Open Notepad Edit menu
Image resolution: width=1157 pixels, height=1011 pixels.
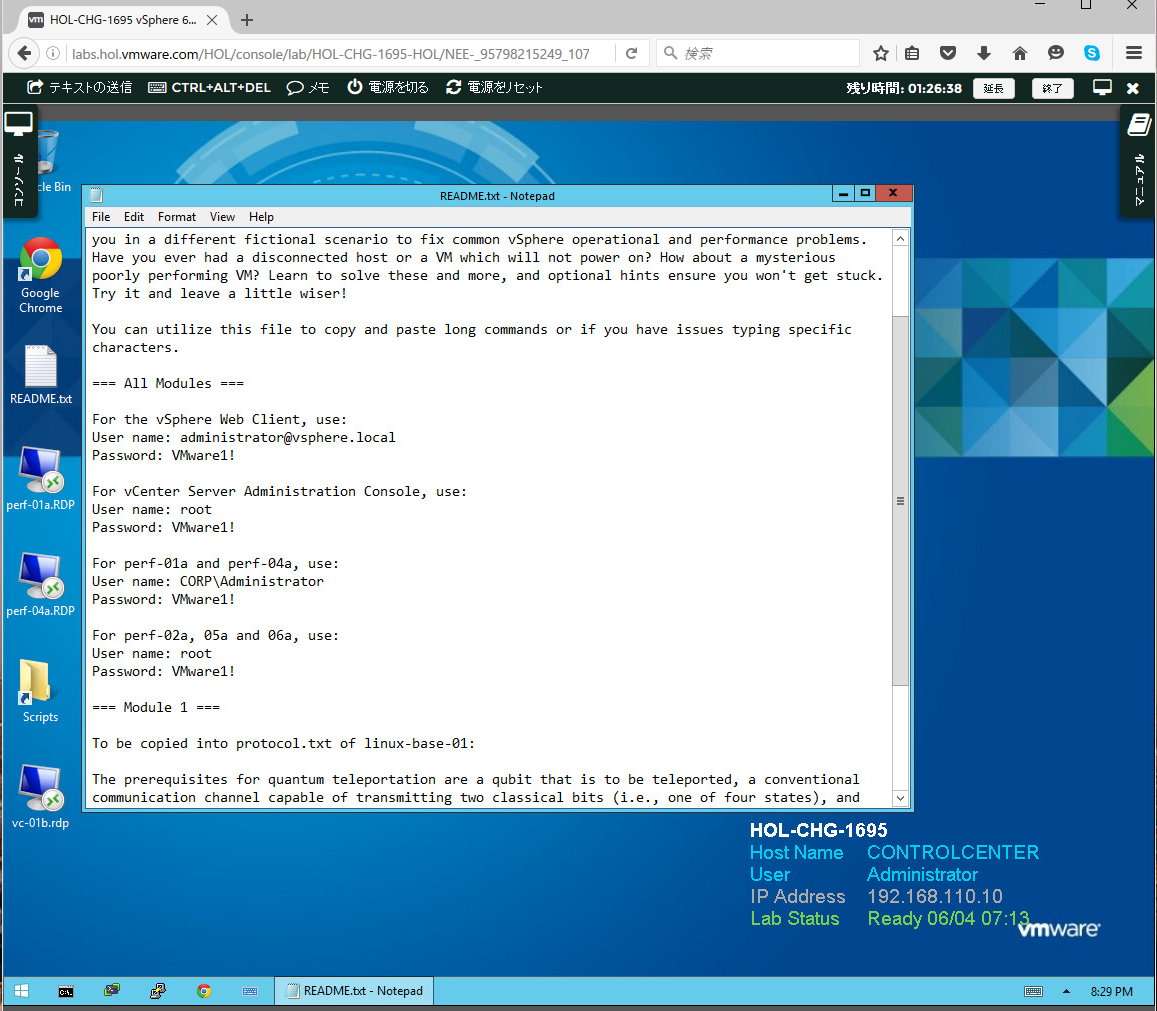coord(134,217)
